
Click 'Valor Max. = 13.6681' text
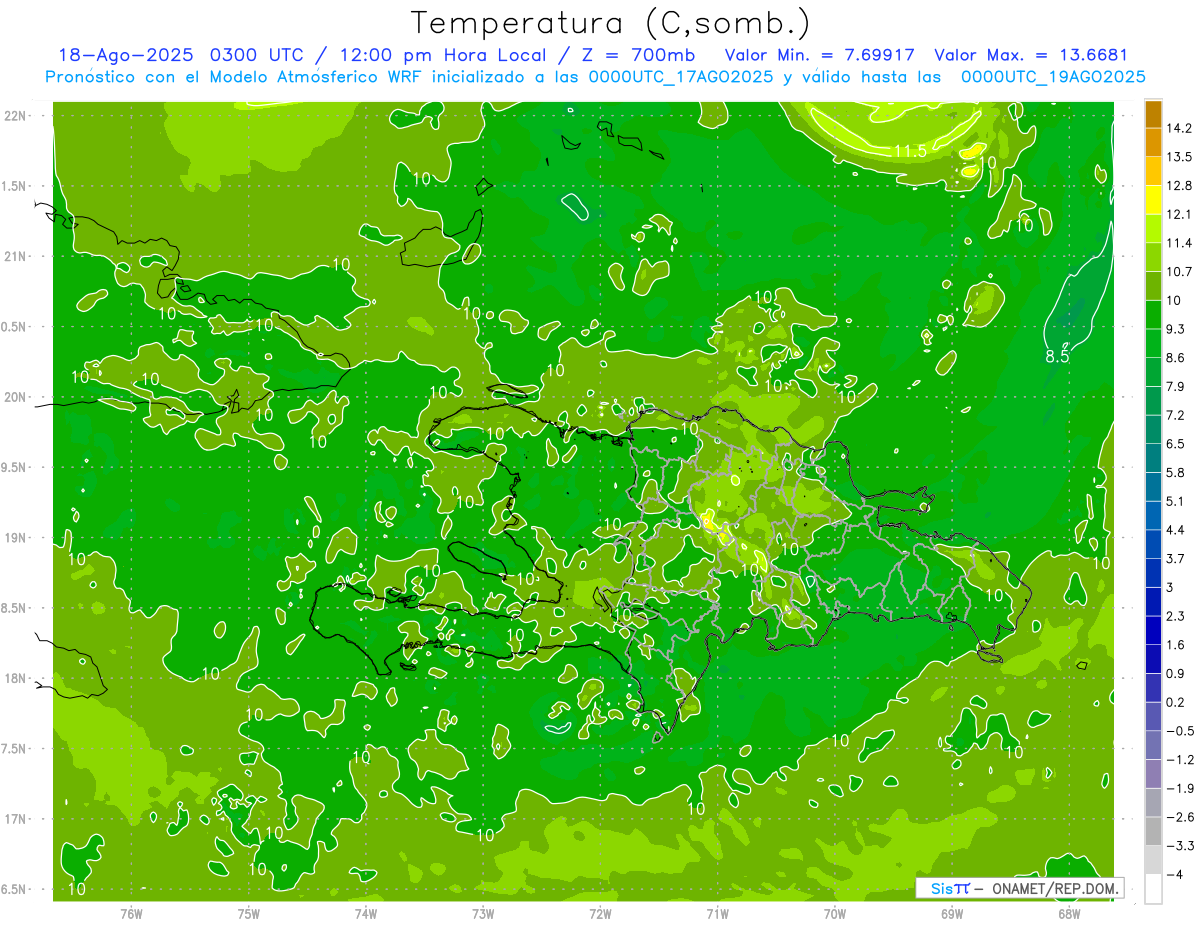1031,55
